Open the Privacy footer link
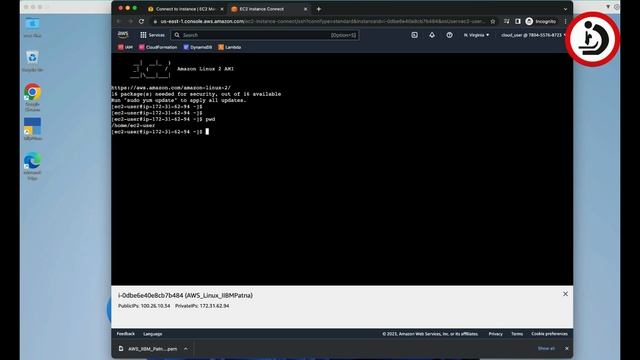This screenshot has width=640, height=360. click(496, 334)
